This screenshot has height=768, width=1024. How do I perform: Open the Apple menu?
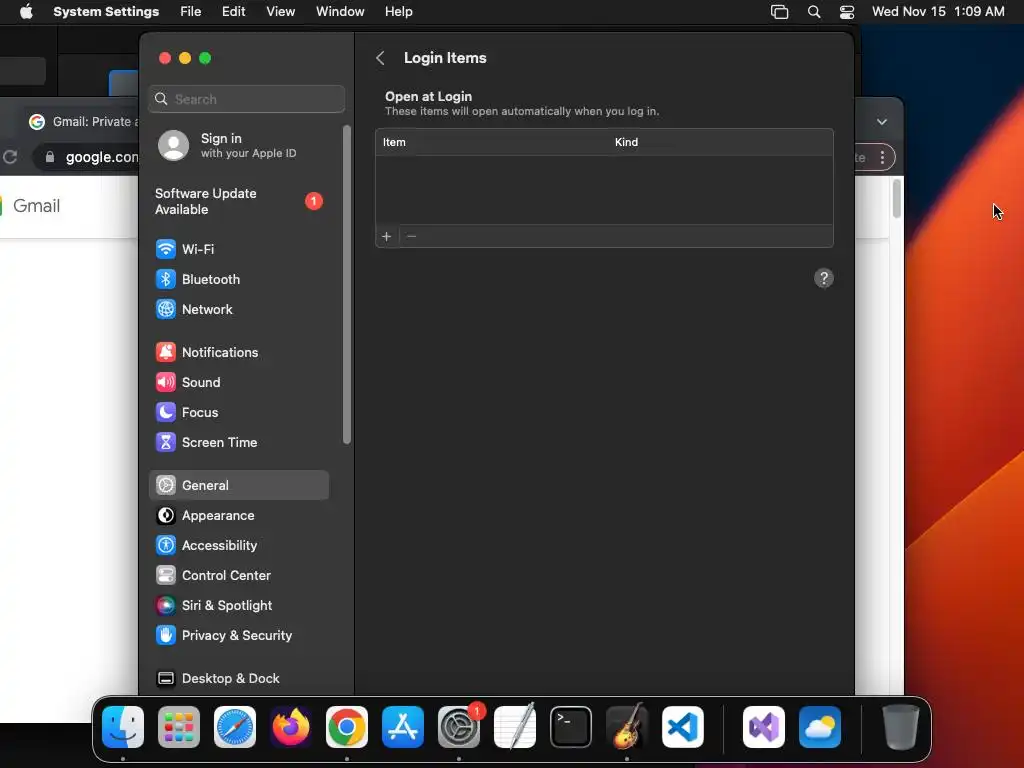(x=26, y=12)
